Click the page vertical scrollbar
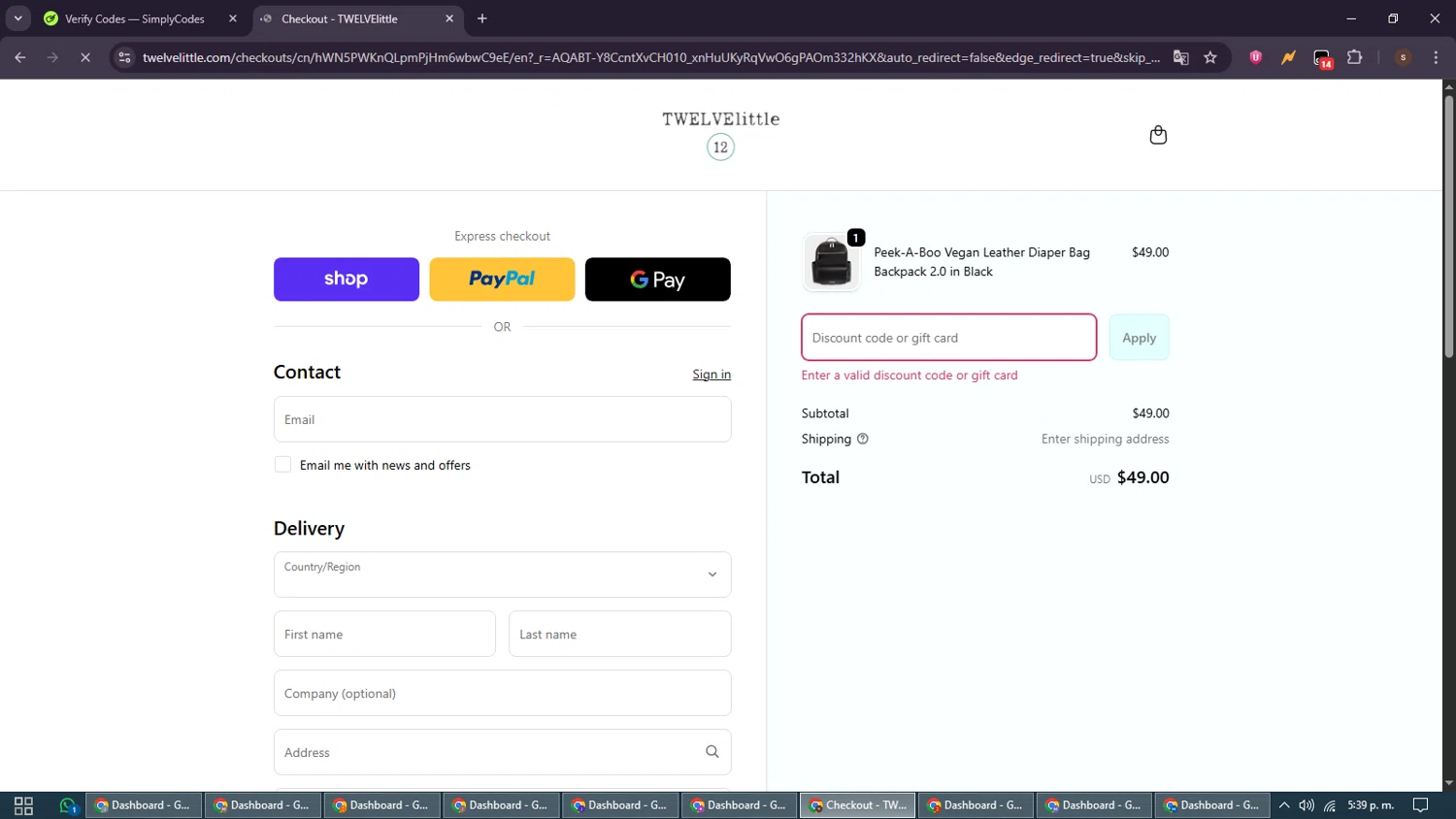The image size is (1456, 819). tap(1448, 227)
